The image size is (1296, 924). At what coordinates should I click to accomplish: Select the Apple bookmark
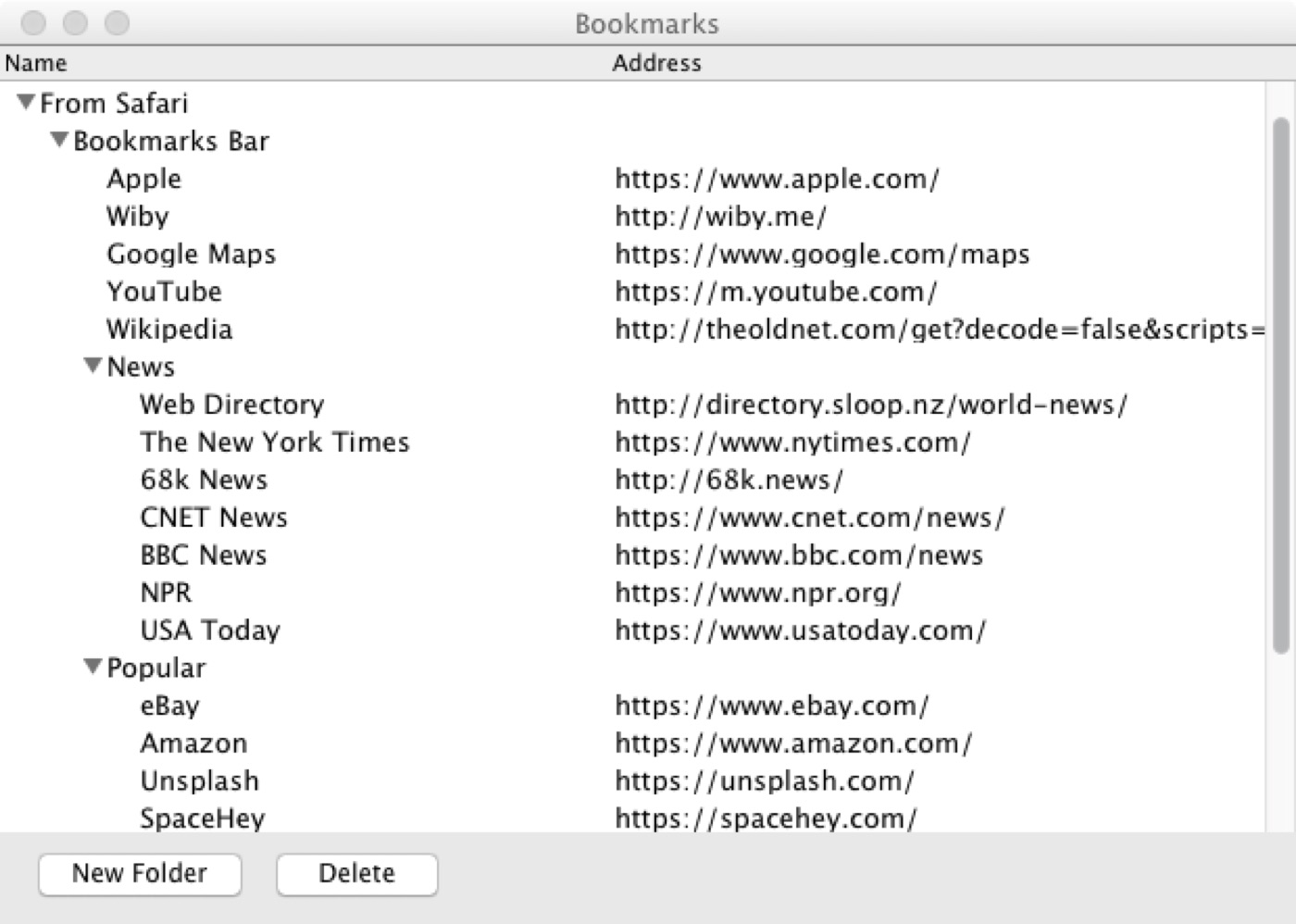pos(144,179)
